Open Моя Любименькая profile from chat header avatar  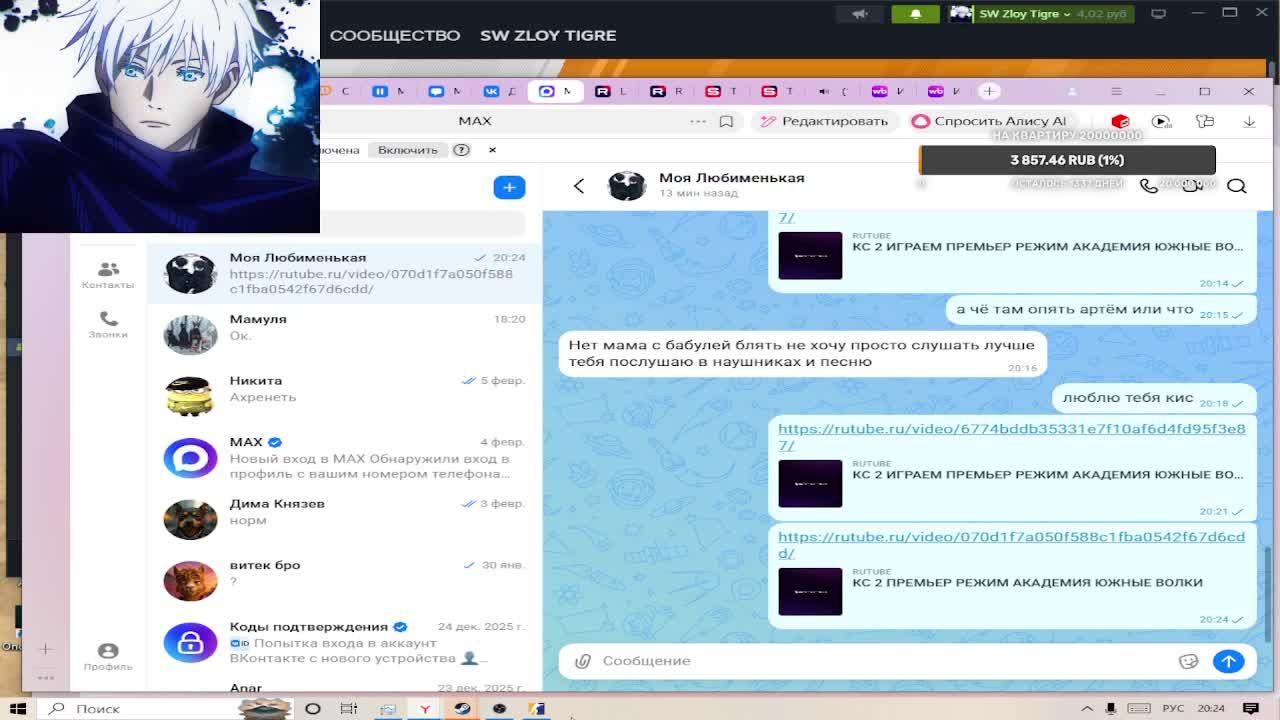pyautogui.click(x=627, y=186)
